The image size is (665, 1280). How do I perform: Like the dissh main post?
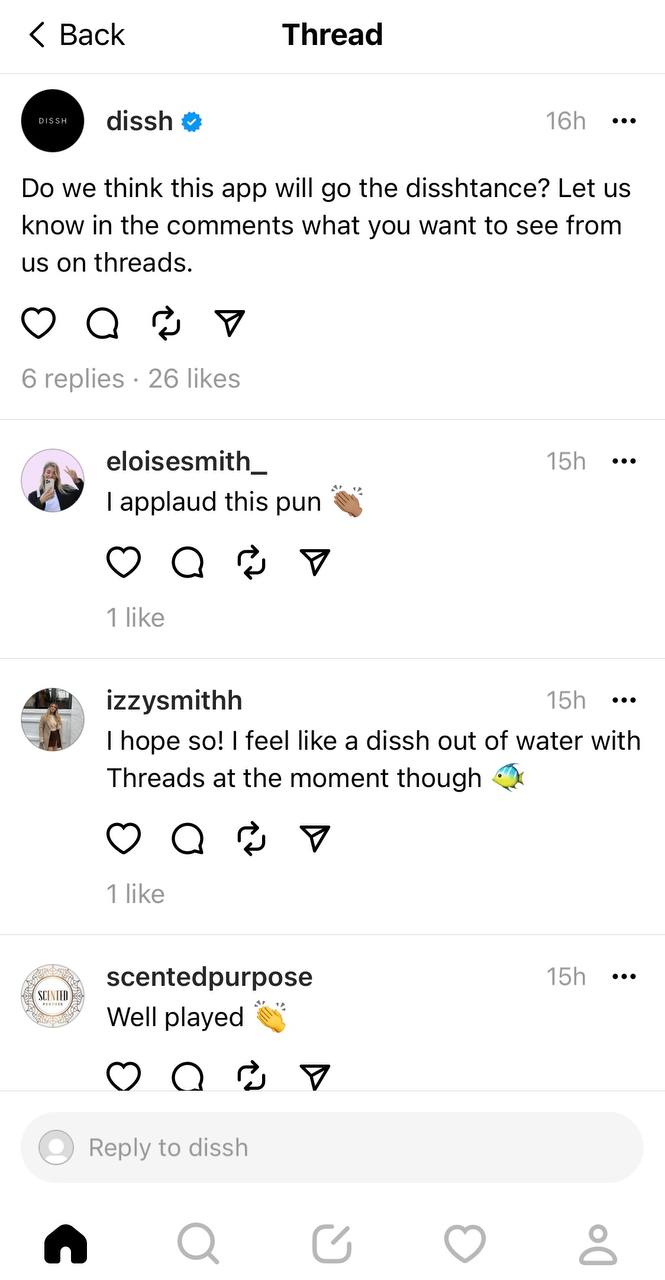click(x=38, y=323)
